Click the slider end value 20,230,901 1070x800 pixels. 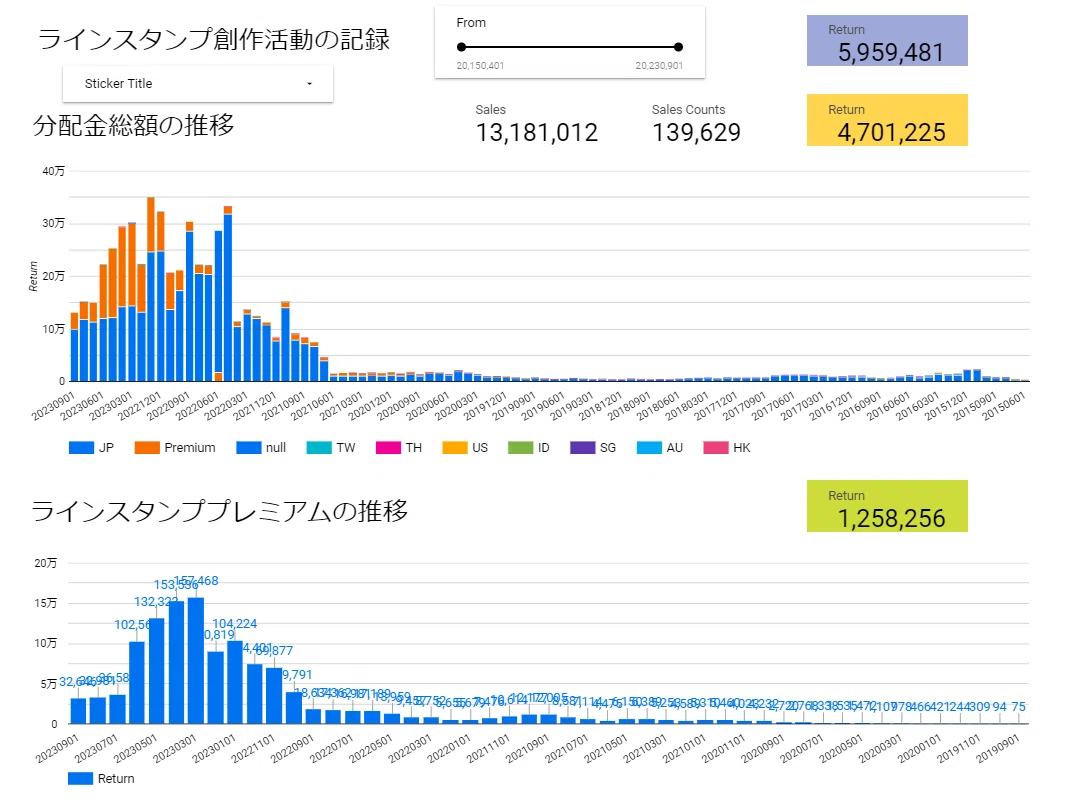click(659, 66)
